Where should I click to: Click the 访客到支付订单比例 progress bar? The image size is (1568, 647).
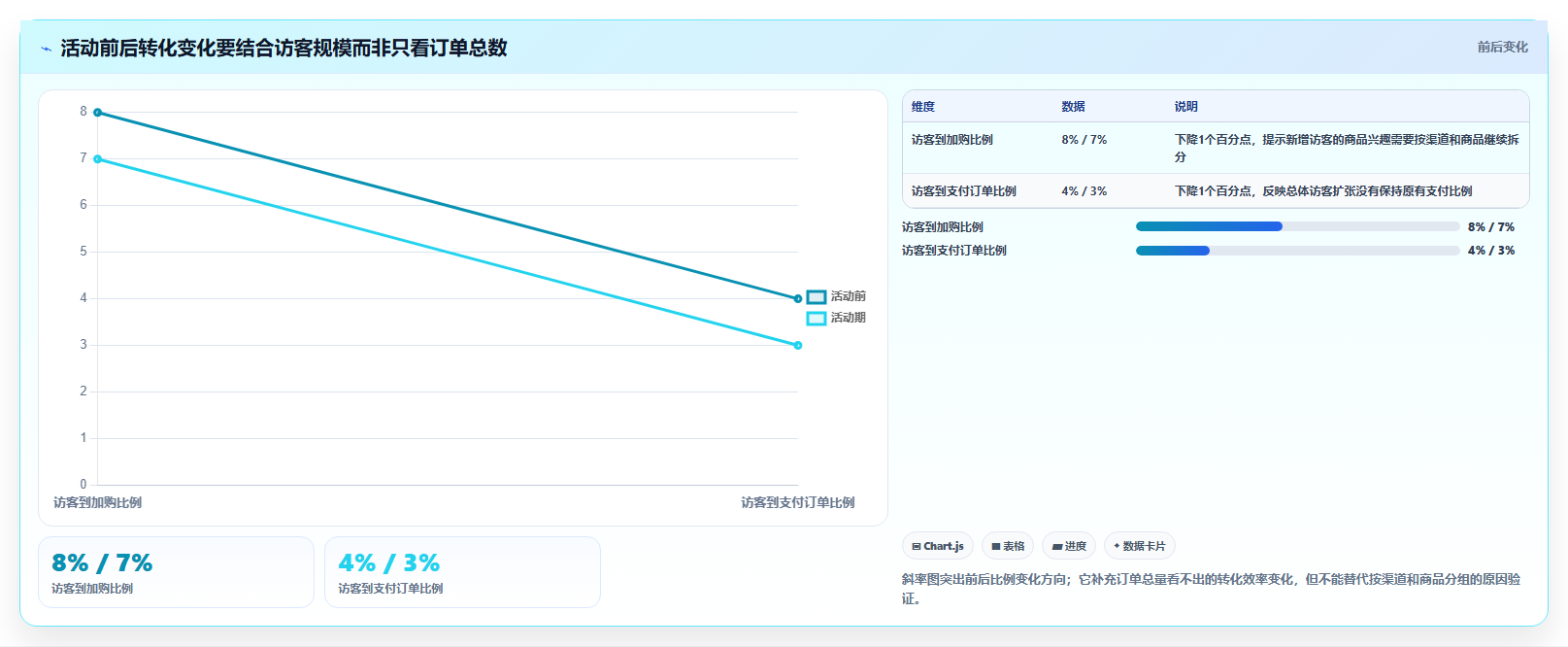pos(1297,251)
